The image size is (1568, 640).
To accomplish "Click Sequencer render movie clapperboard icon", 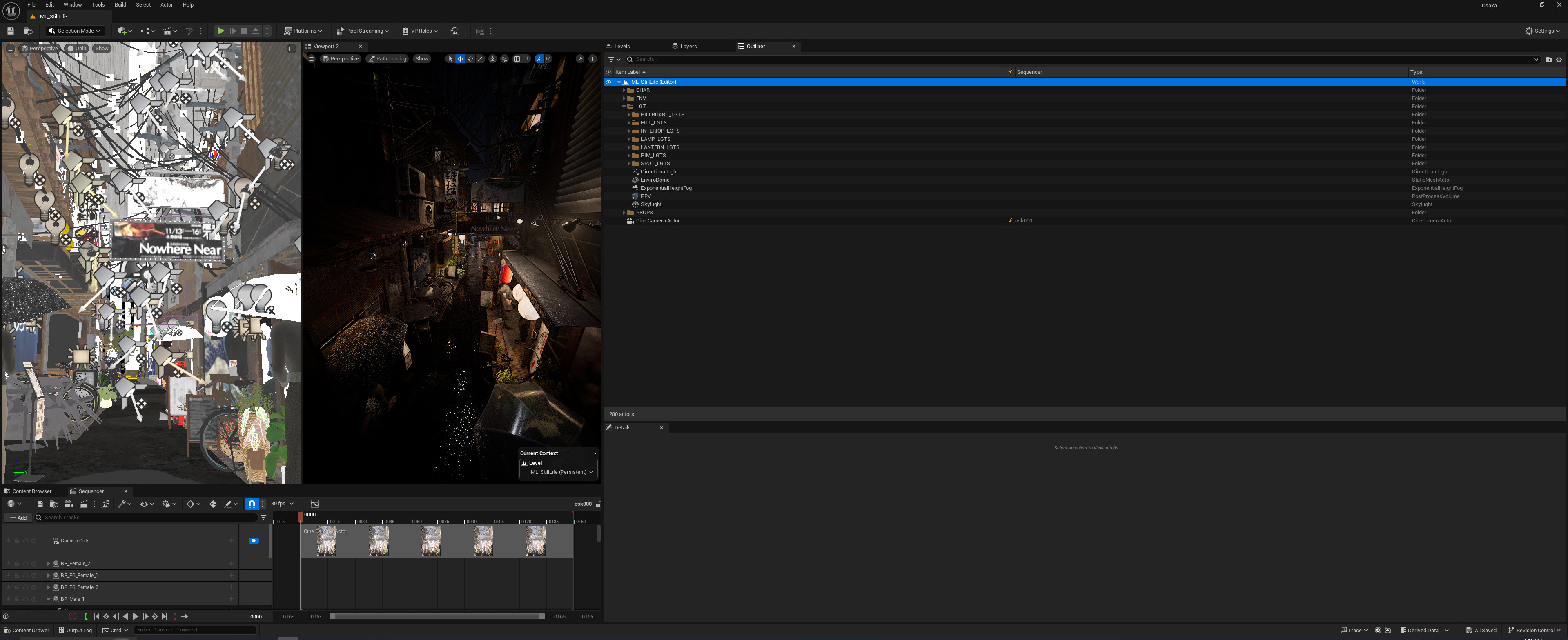I will pos(84,504).
